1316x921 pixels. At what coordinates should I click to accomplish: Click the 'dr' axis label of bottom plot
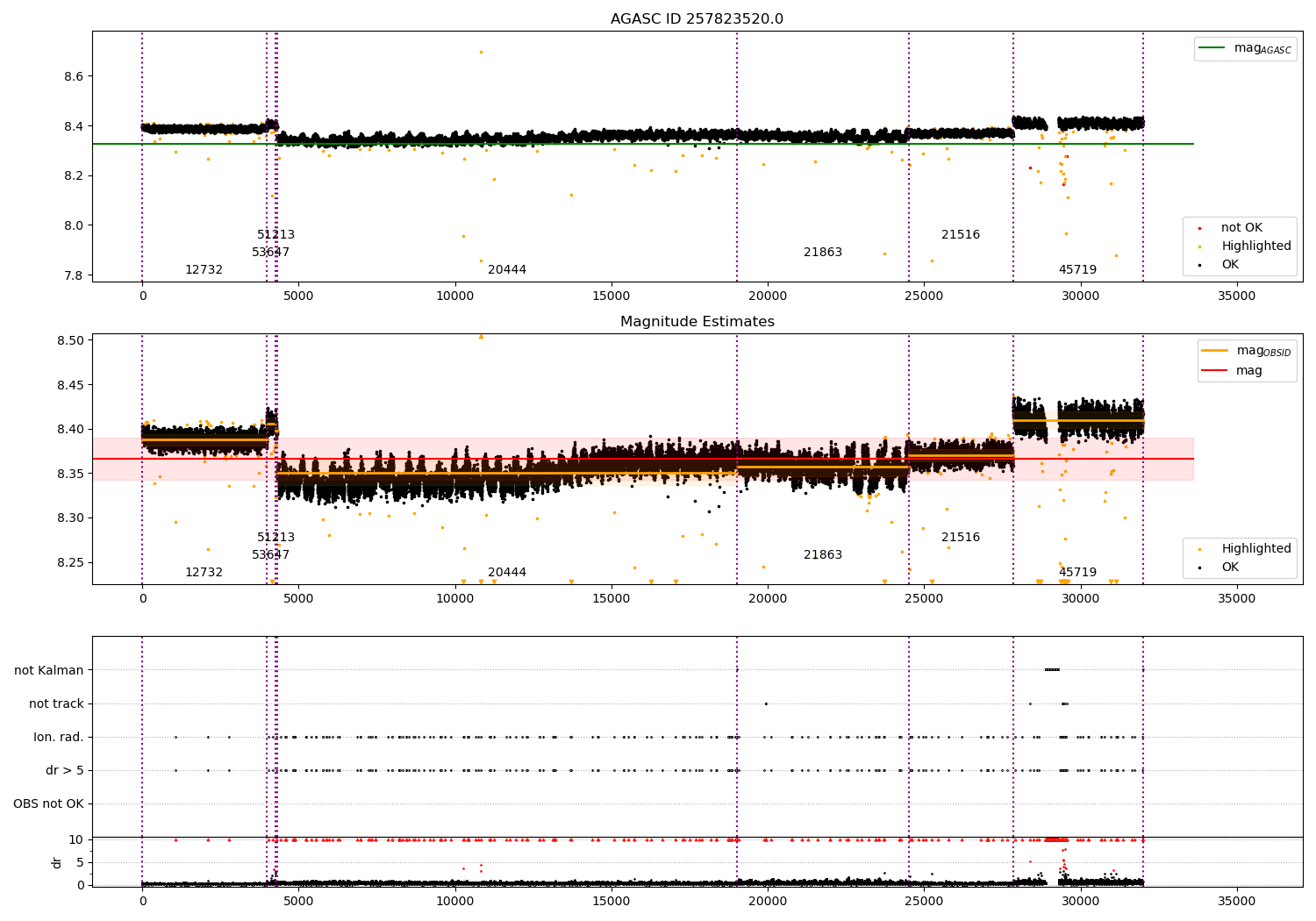(x=57, y=862)
